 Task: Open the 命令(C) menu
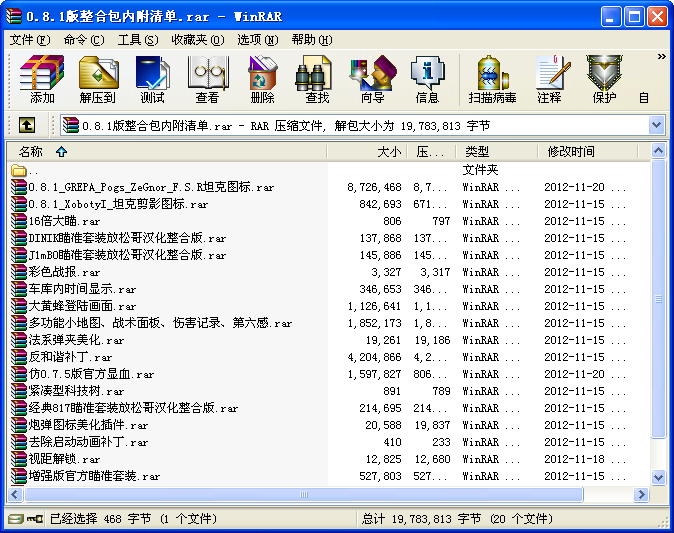(x=84, y=40)
